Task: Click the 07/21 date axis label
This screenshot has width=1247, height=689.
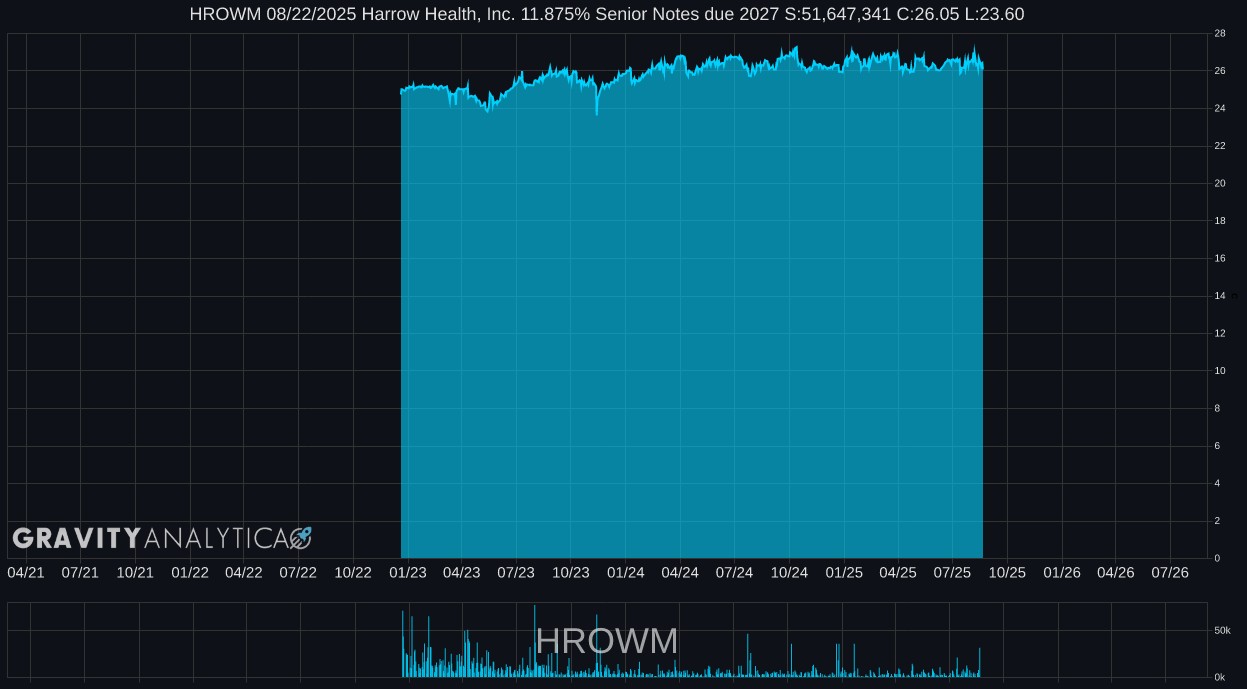Action: click(80, 572)
